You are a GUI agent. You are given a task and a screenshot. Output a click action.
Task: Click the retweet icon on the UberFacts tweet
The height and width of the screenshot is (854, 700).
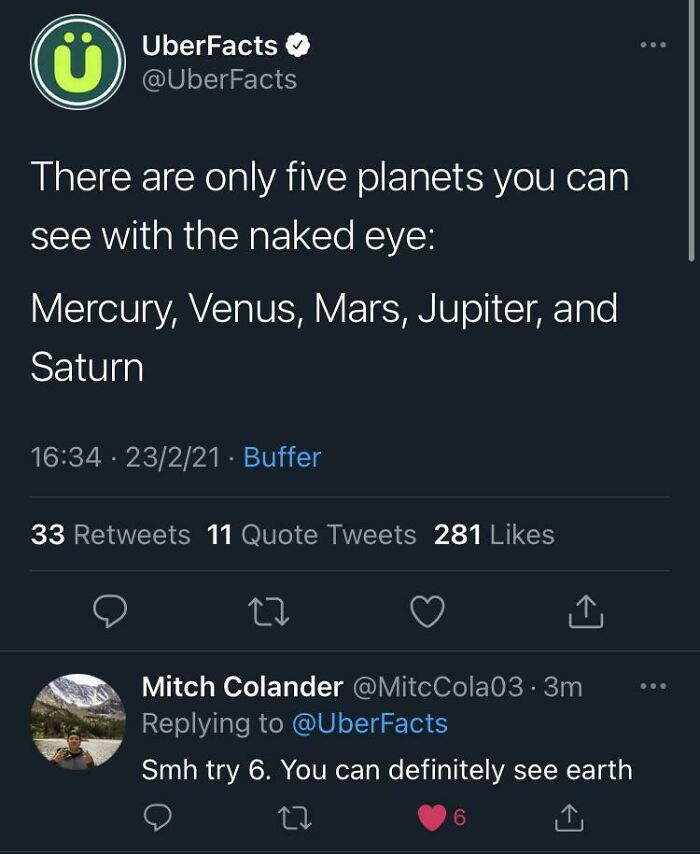[x=267, y=612]
